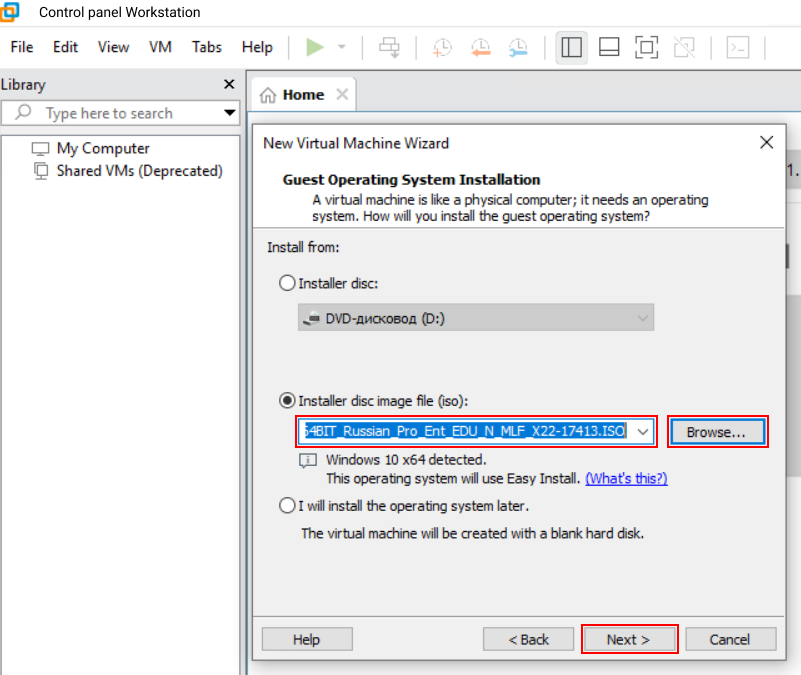Take a snapshot using the clock-plus icon

tap(441, 47)
